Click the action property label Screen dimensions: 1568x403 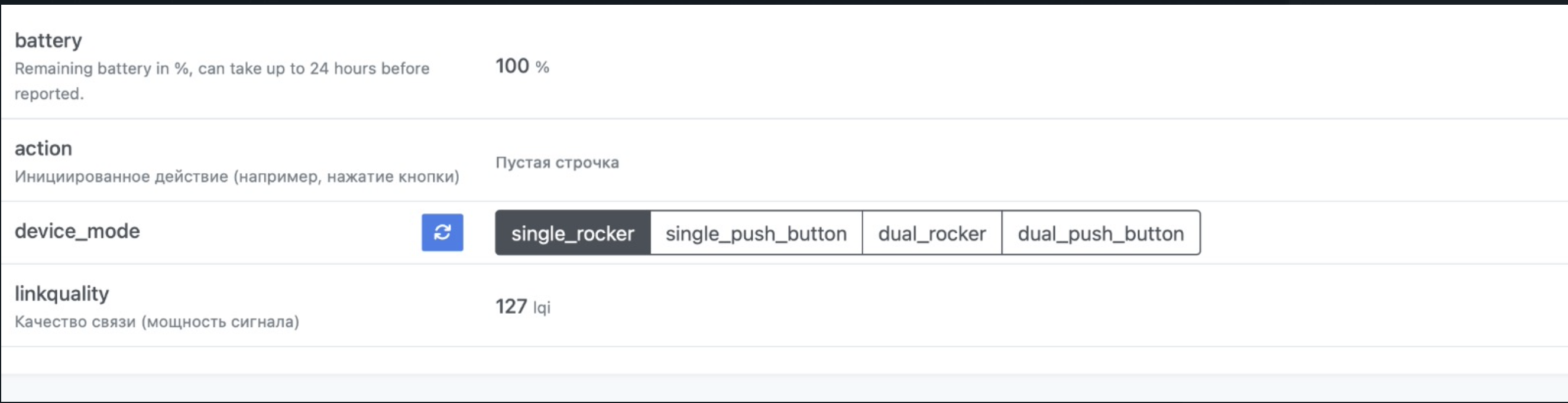43,147
